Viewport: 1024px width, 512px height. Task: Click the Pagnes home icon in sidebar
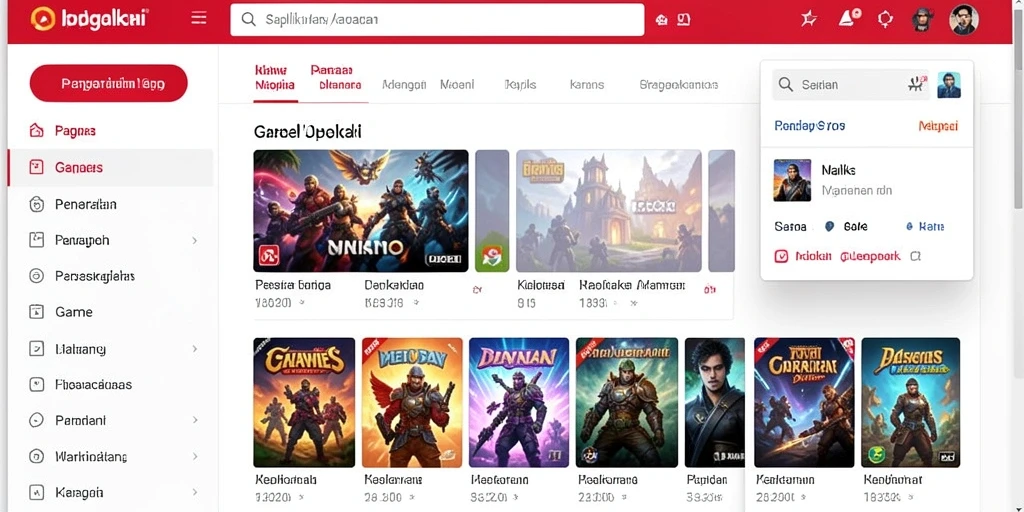point(37,131)
